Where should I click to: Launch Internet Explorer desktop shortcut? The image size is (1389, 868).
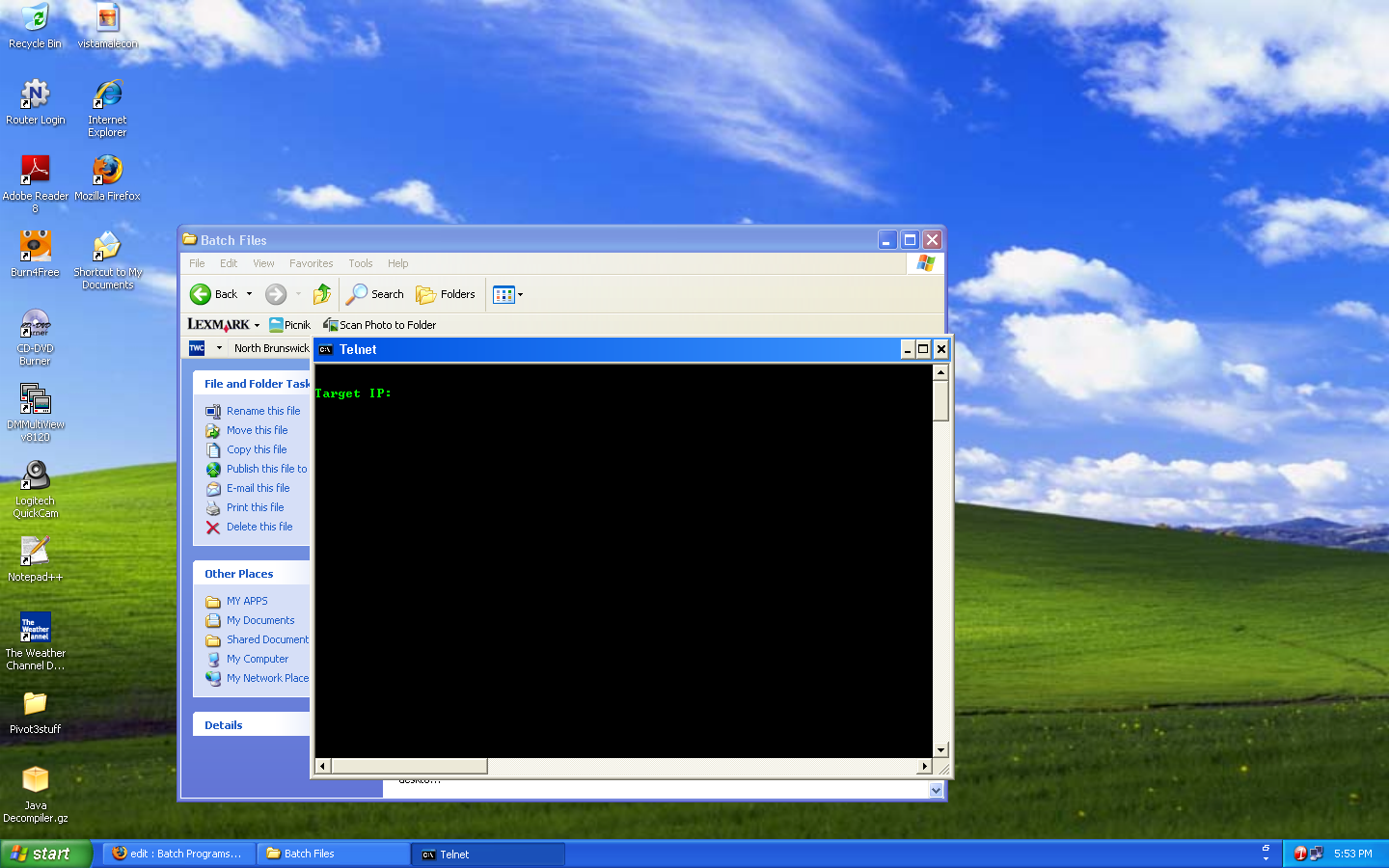pos(107,108)
